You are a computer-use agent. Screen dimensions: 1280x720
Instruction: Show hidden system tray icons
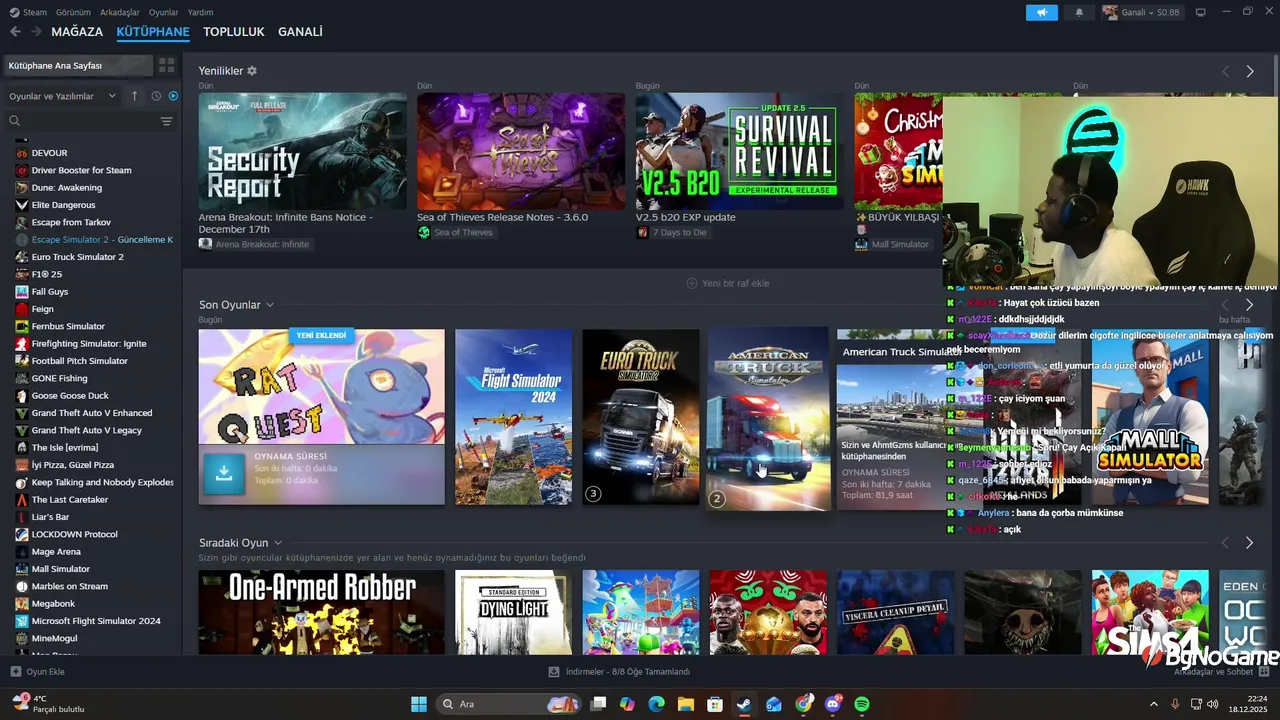point(1153,704)
